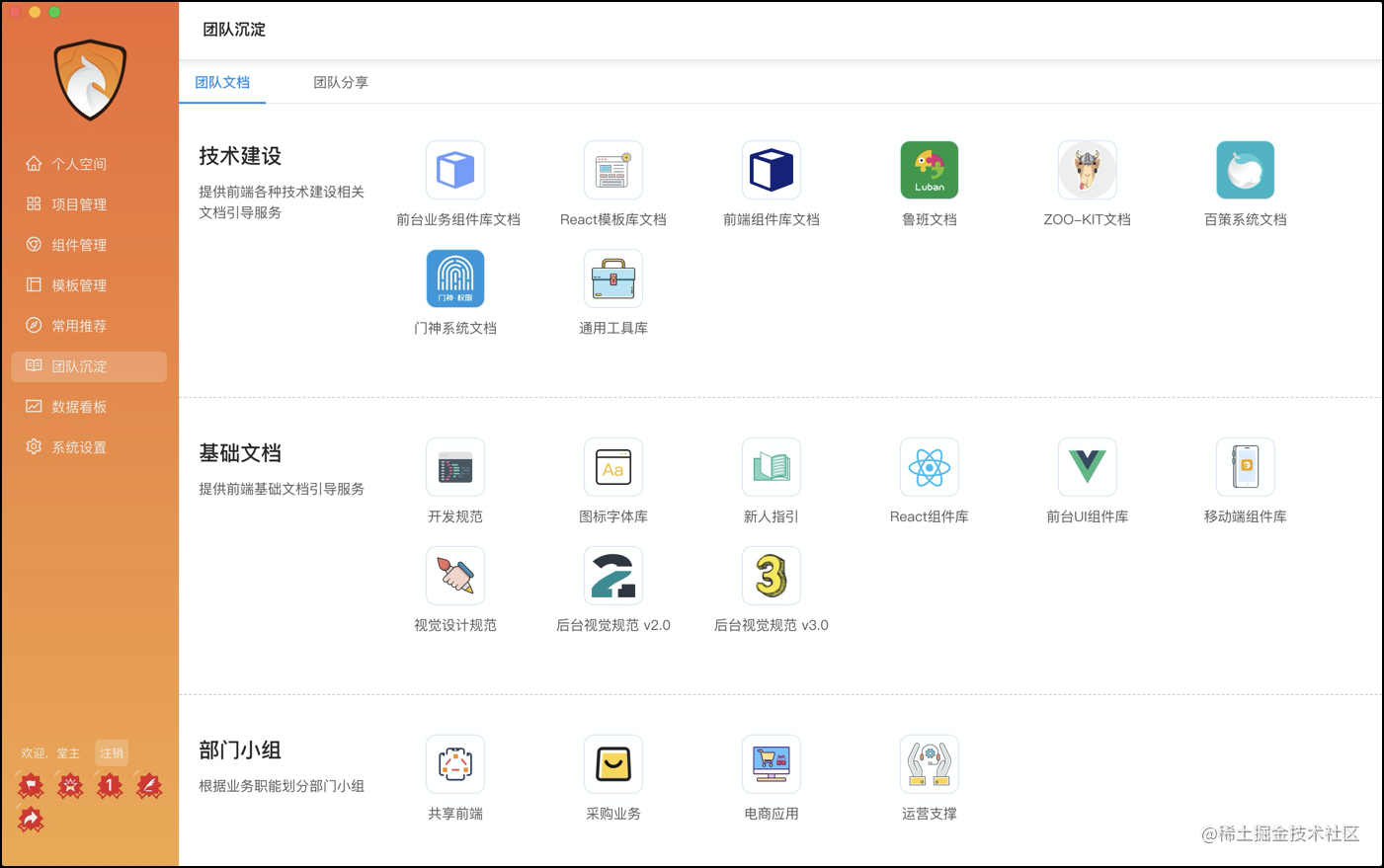
Task: Open 门神系统文档 fingerprint icon
Action: [455, 278]
